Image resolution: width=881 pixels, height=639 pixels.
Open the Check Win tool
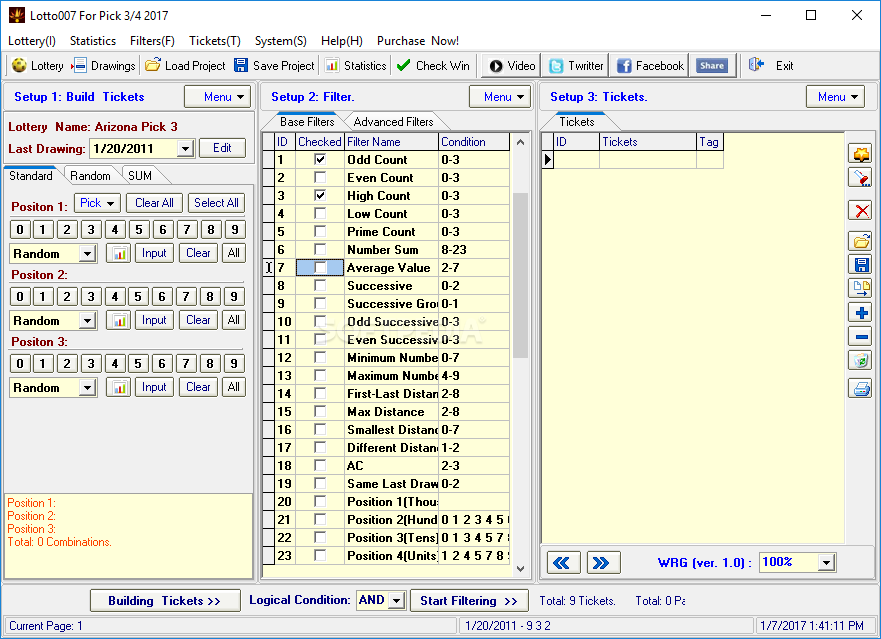pos(433,66)
